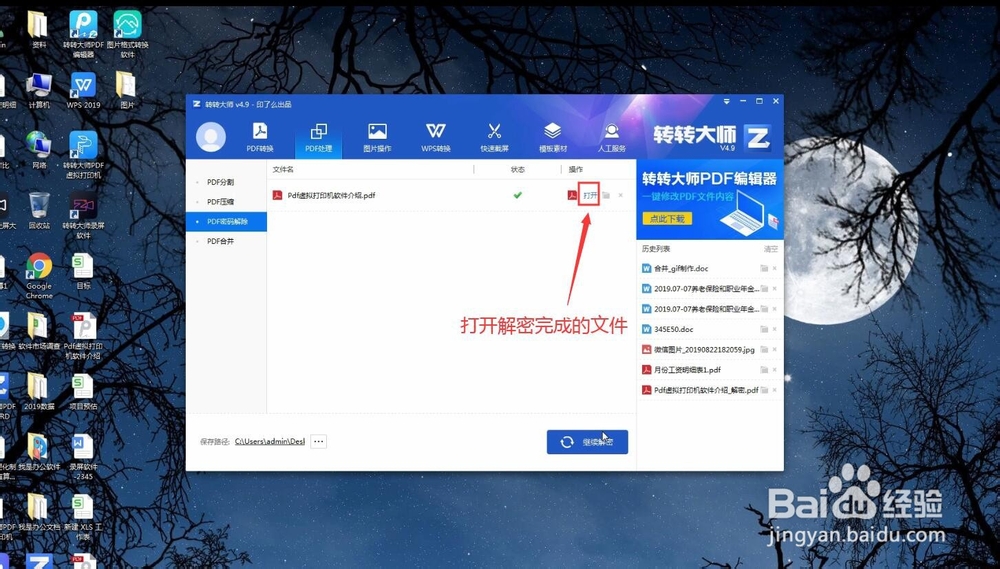Open history item 微信图片_20190822182059.jpg

point(704,350)
